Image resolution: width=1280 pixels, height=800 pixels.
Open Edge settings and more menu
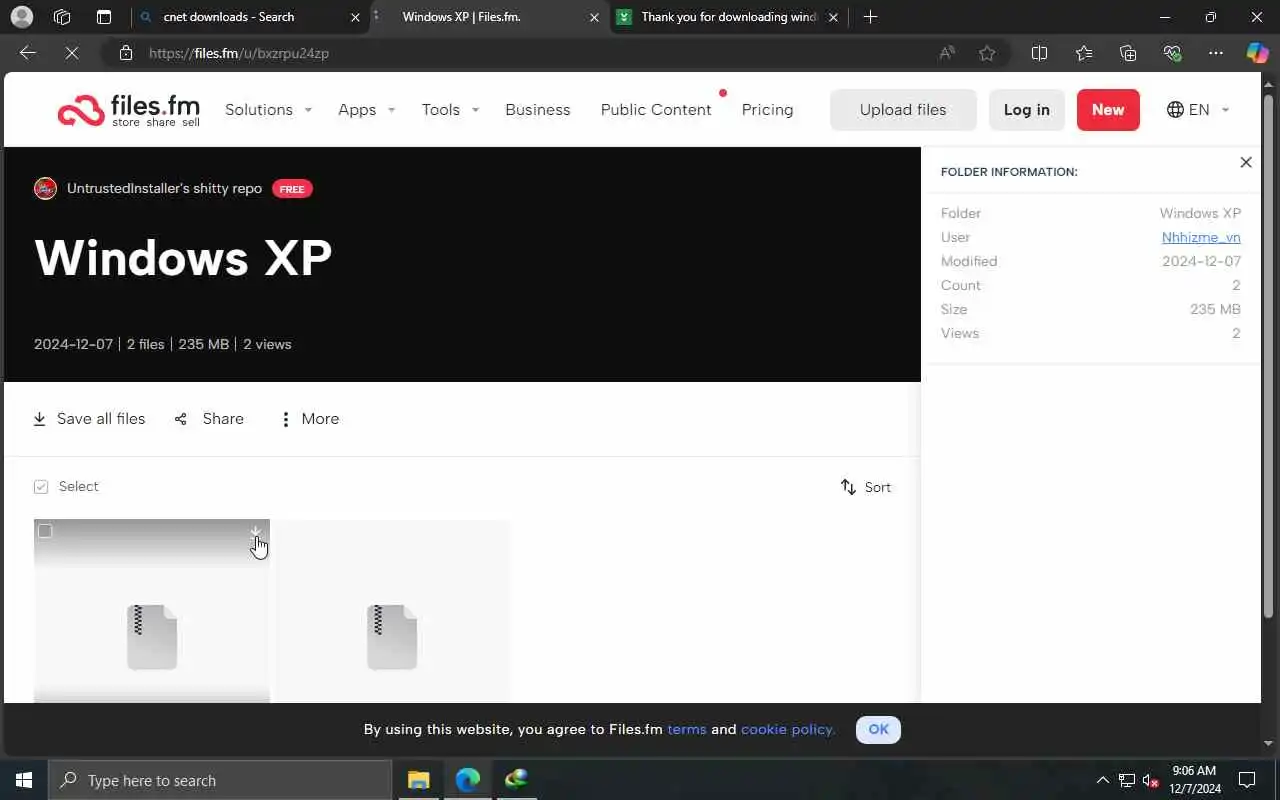[1216, 53]
